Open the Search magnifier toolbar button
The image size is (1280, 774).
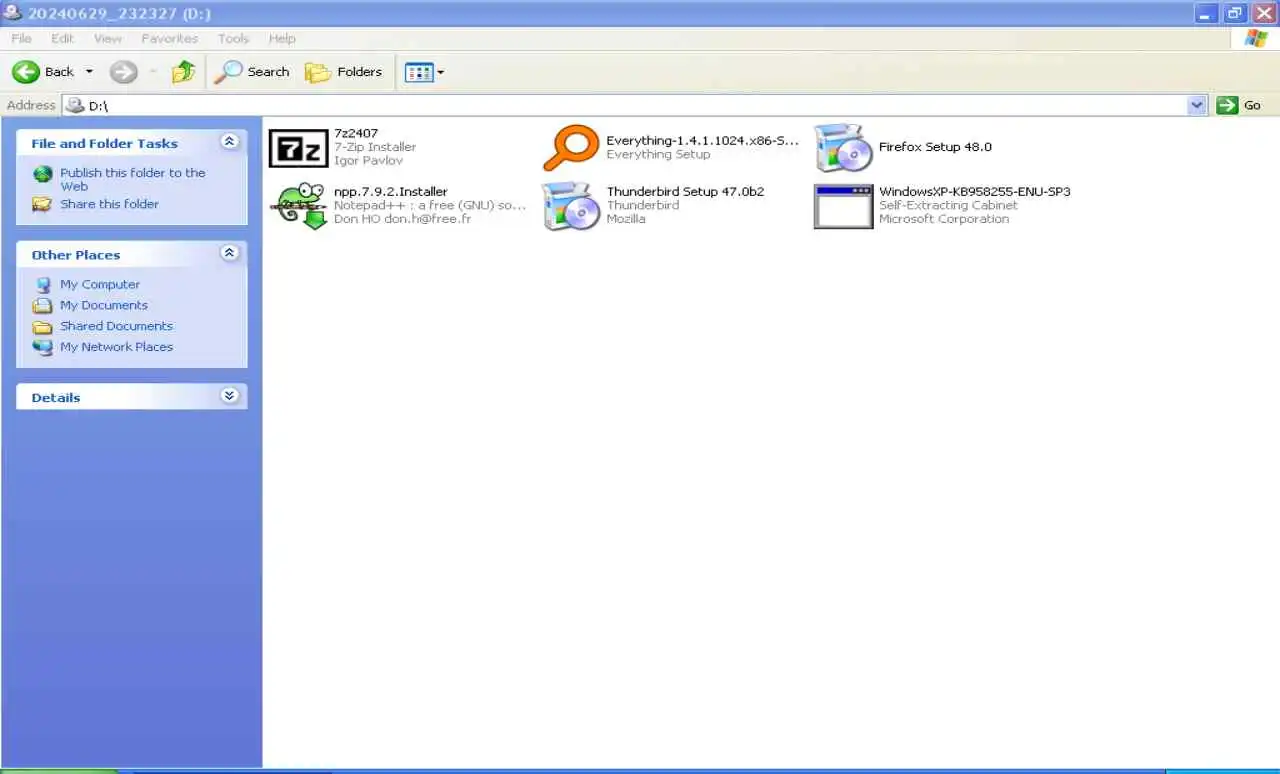252,72
